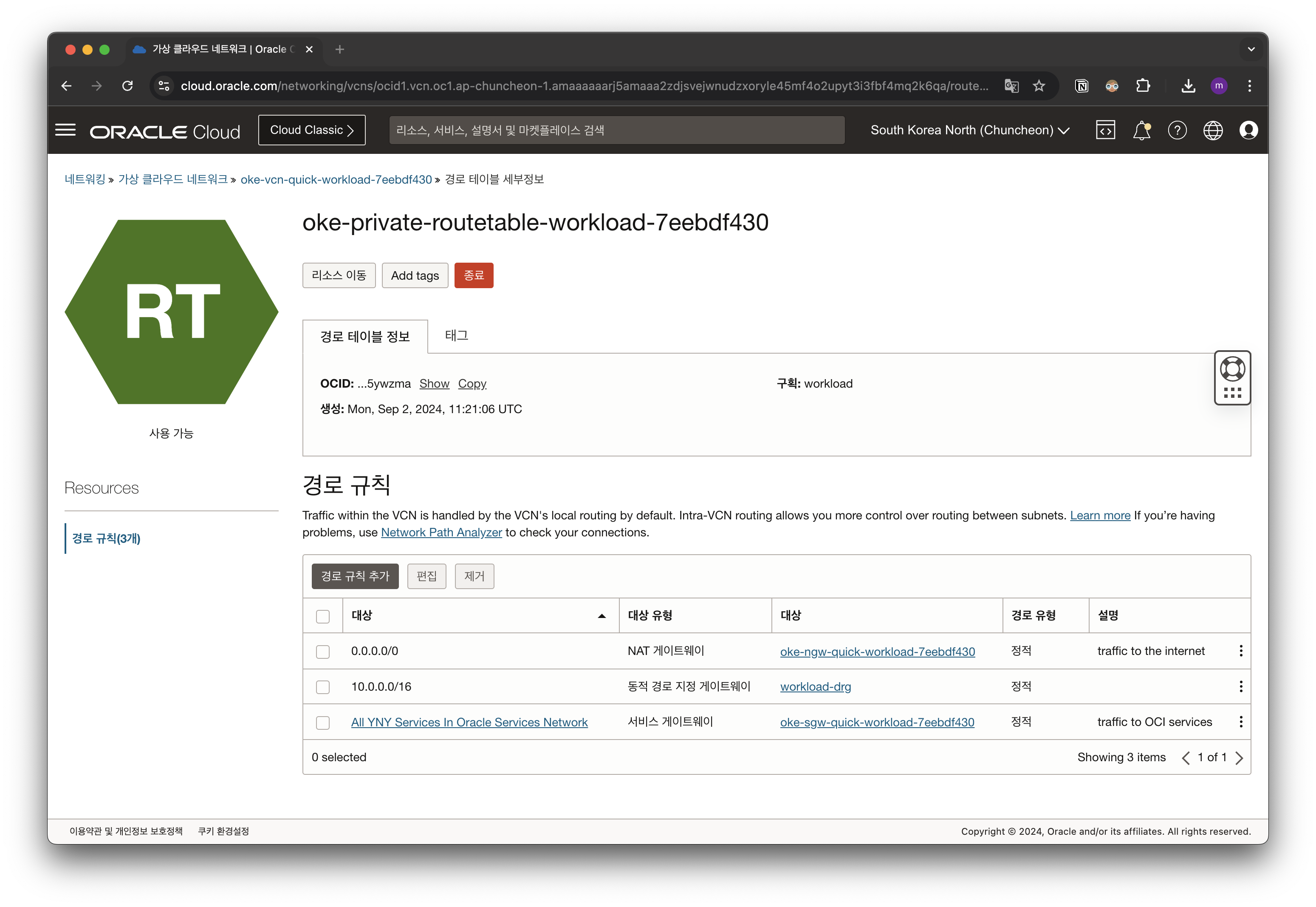Select the 경로 규칙(3개) resource item
This screenshot has width=1316, height=907.
point(106,538)
